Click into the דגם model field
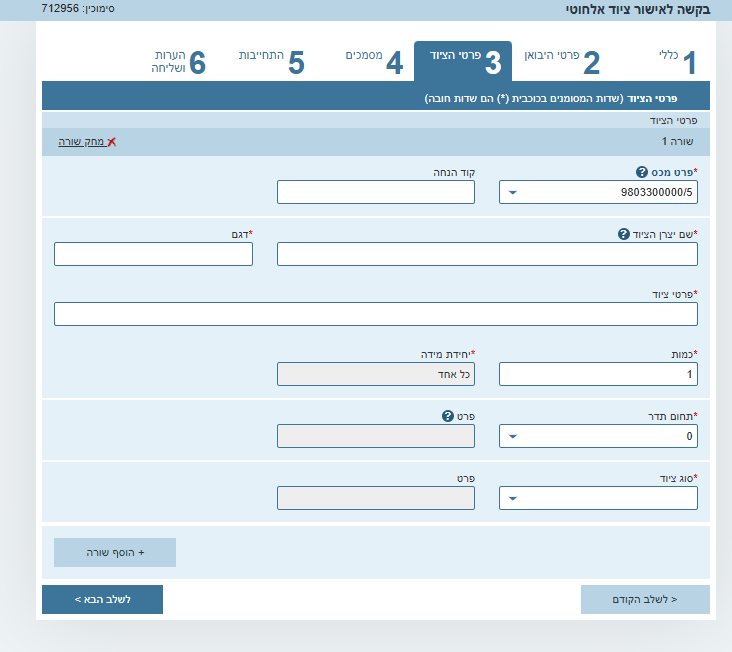The width and height of the screenshot is (732, 652). 153,254
